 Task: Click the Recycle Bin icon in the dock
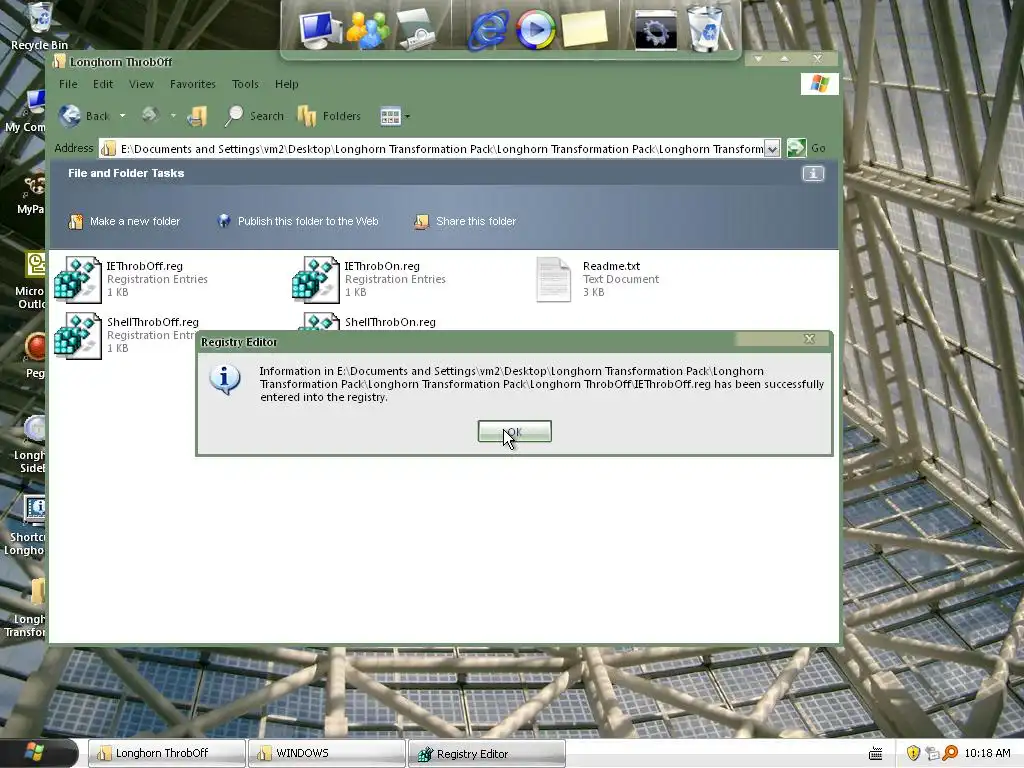pos(705,28)
